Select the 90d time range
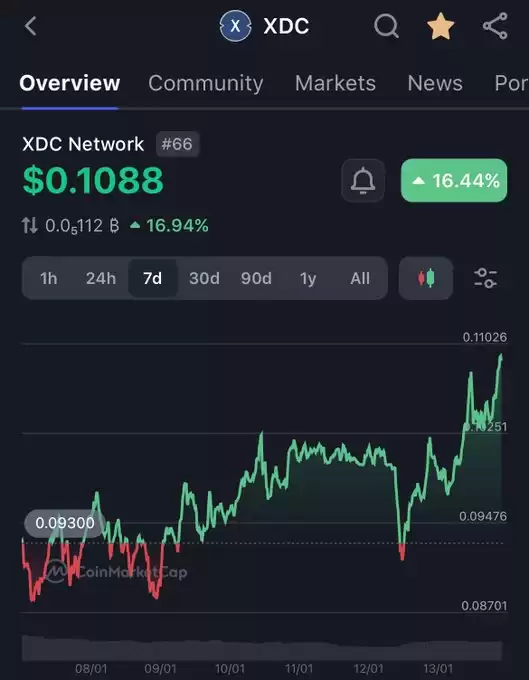Image resolution: width=529 pixels, height=680 pixels. pyautogui.click(x=256, y=278)
